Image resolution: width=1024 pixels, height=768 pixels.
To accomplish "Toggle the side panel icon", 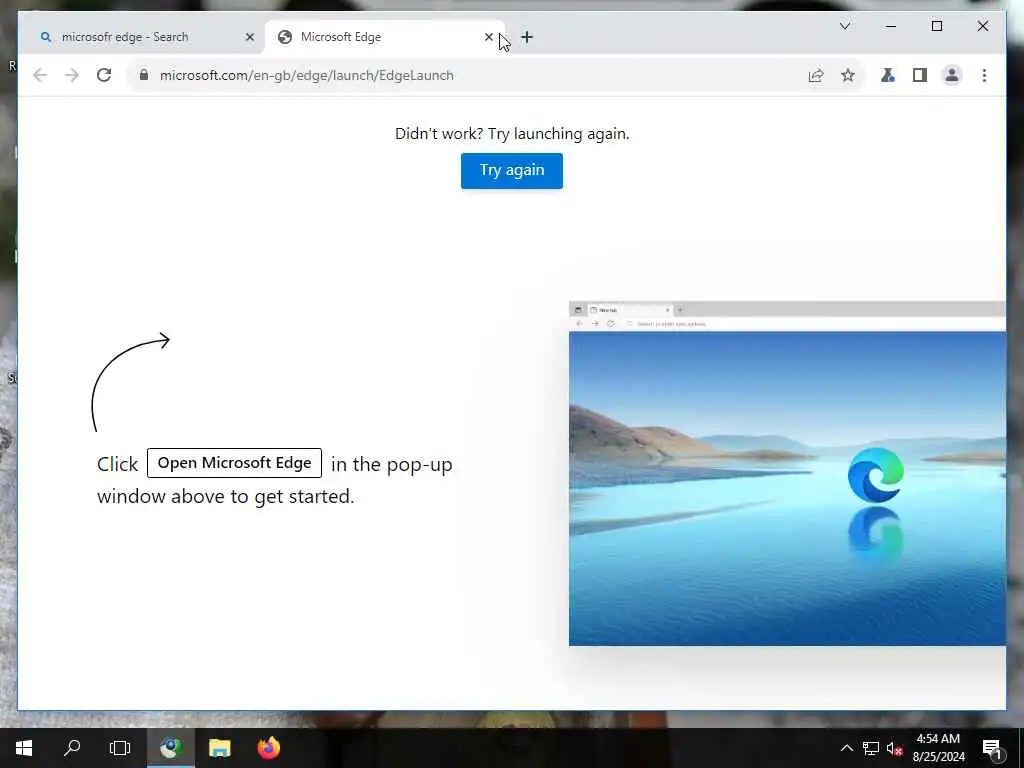I will coord(920,75).
